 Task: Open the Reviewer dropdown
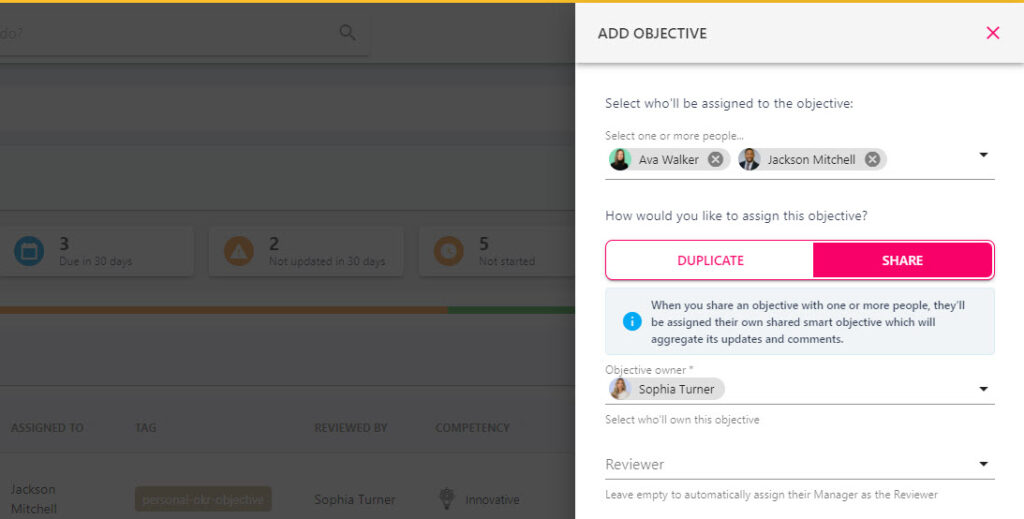click(x=800, y=464)
